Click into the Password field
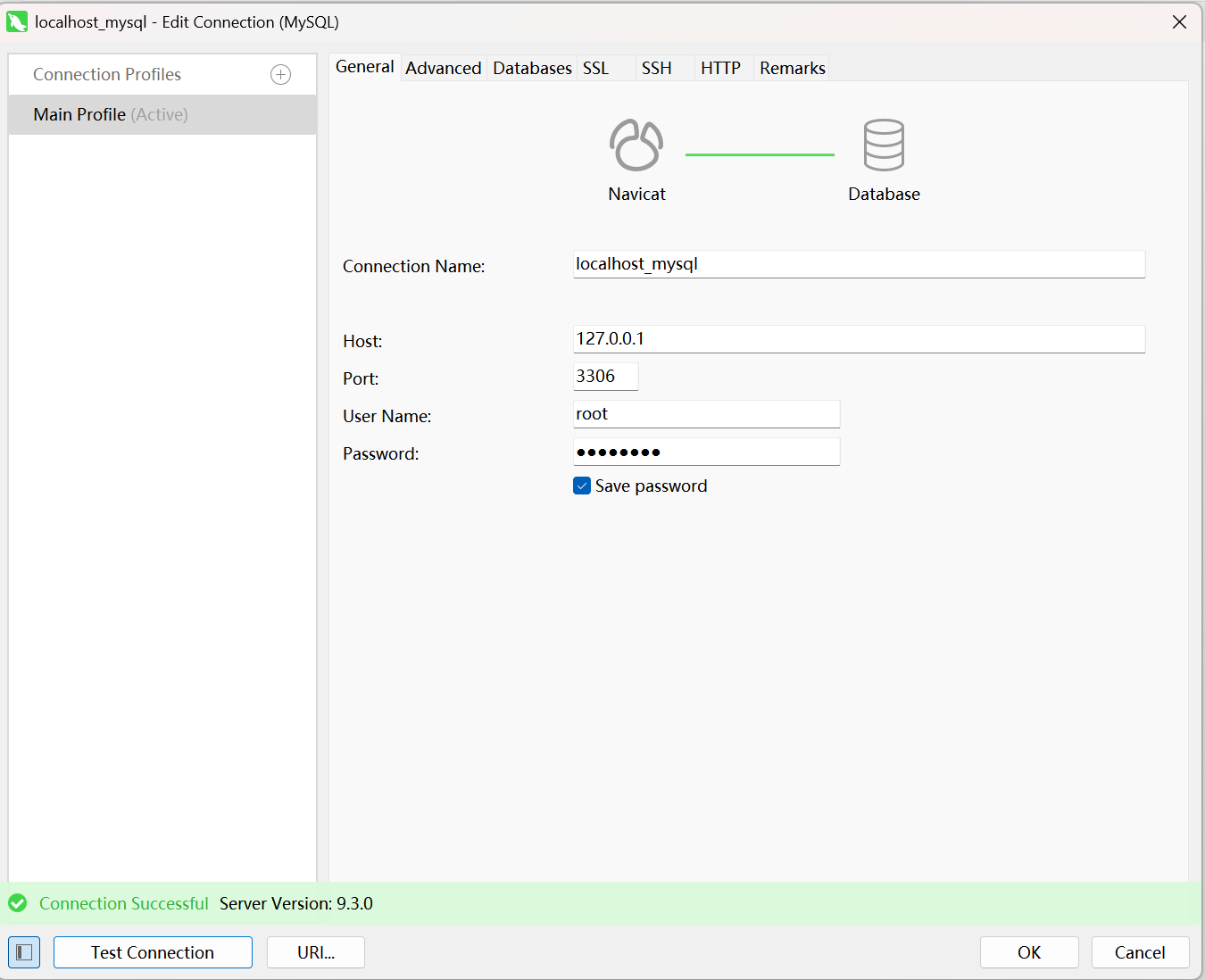Image resolution: width=1205 pixels, height=980 pixels. [706, 452]
